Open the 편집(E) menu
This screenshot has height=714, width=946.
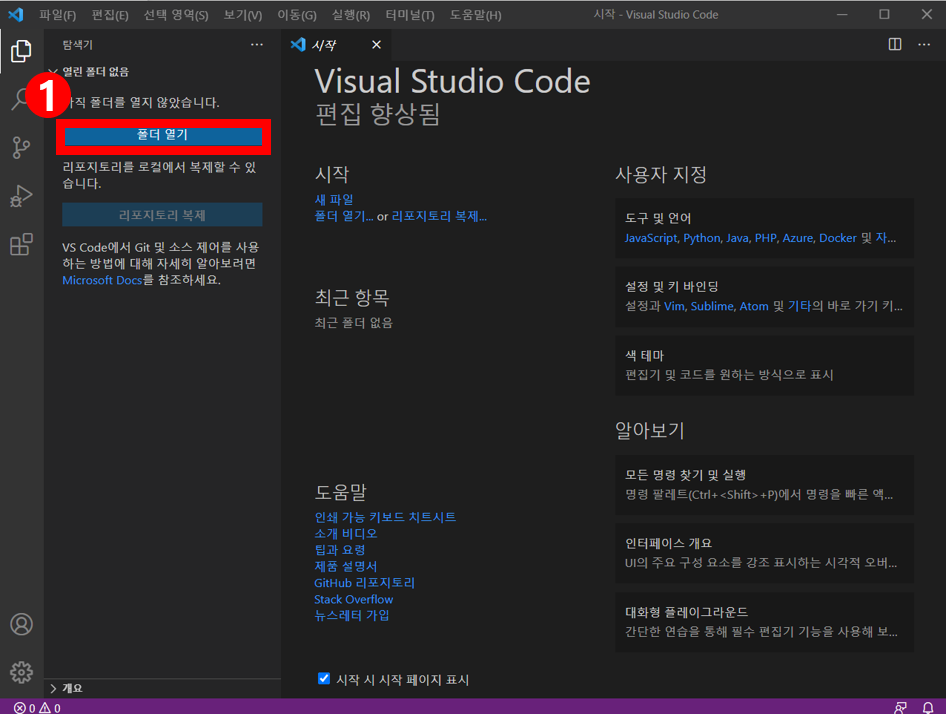(x=110, y=15)
